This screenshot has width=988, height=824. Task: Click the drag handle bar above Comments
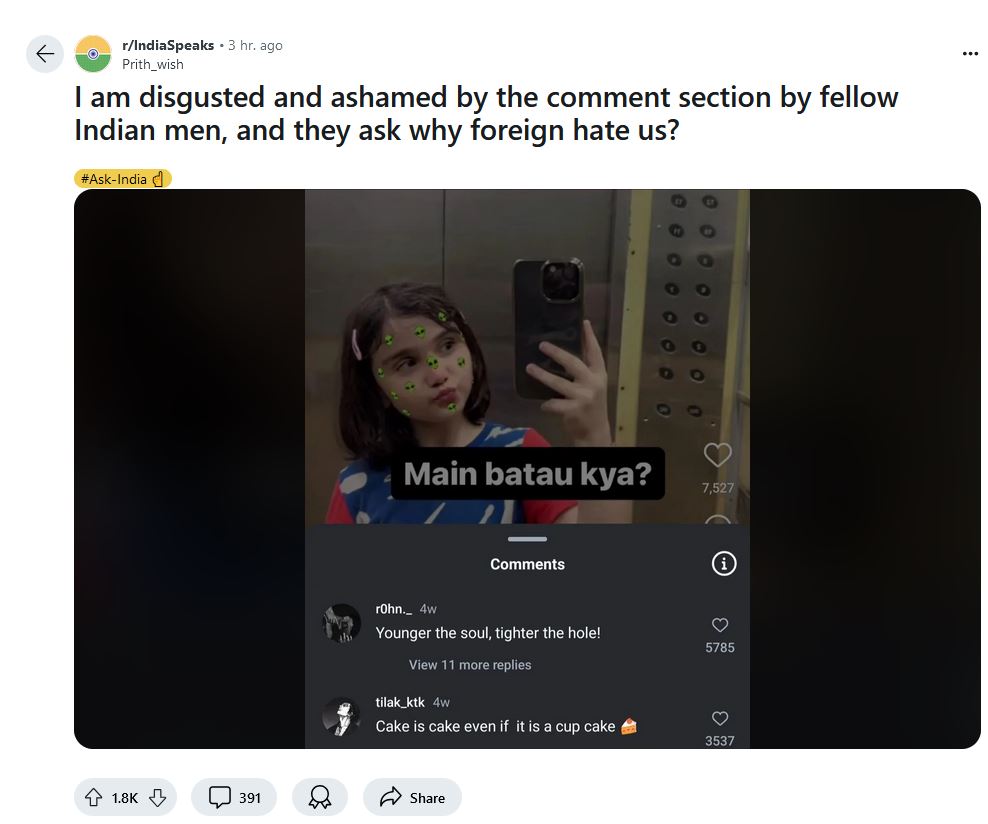527,539
